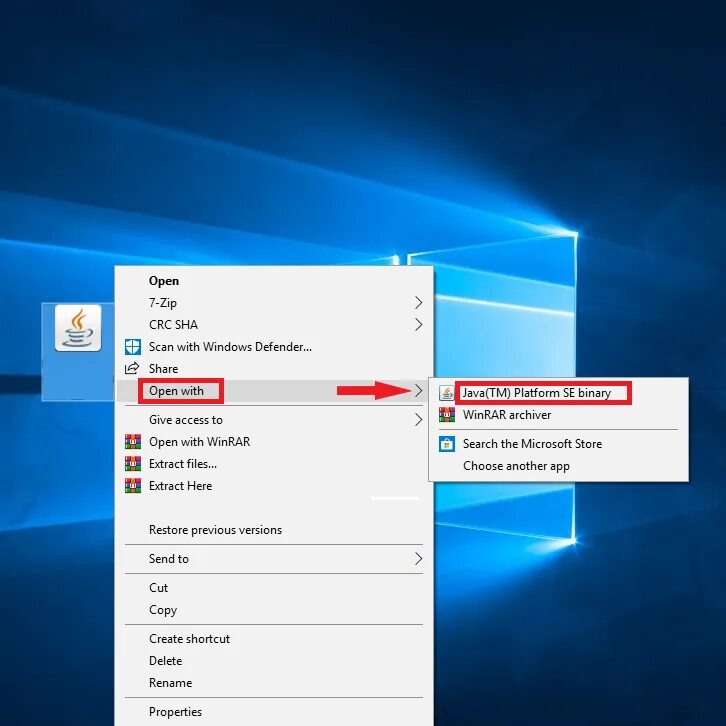Click WinRAR archiver icon in submenu
Viewport: 726px width, 726px height.
[x=447, y=415]
